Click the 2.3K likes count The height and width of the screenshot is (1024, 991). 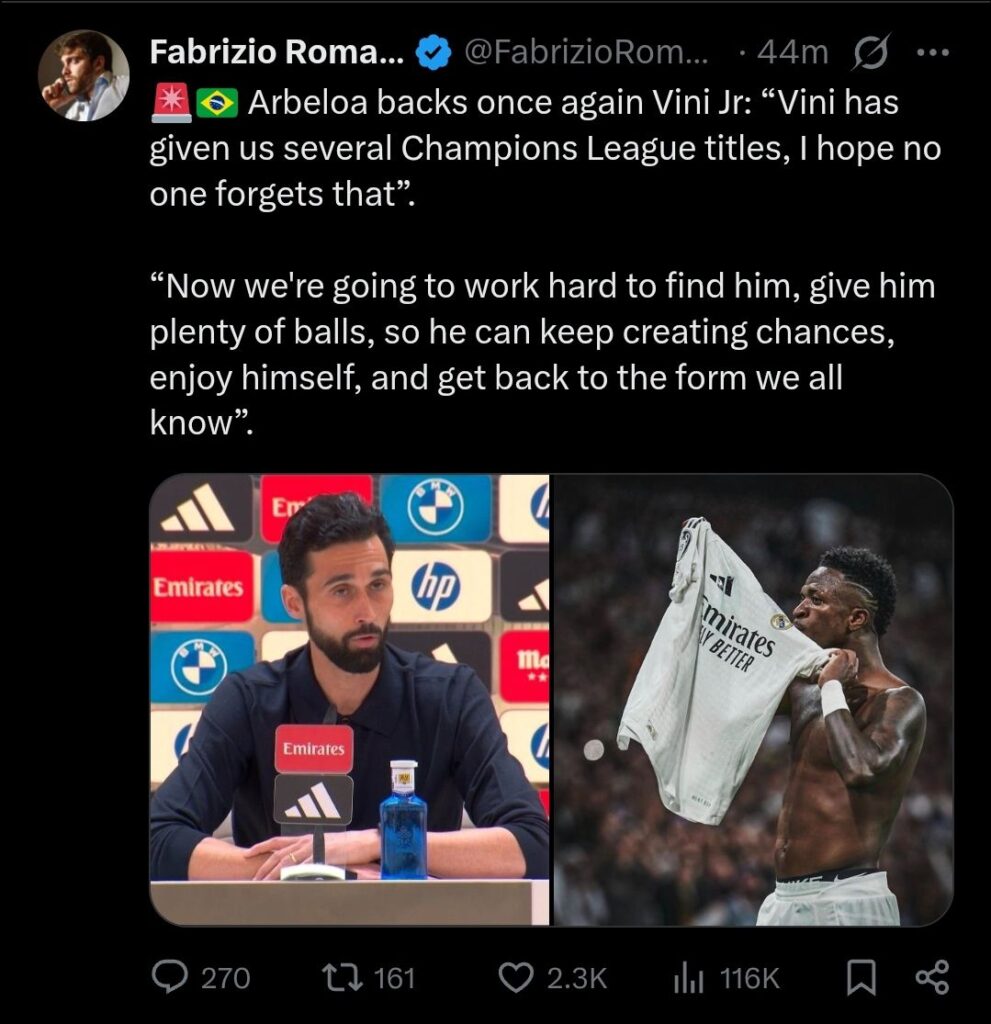(577, 977)
